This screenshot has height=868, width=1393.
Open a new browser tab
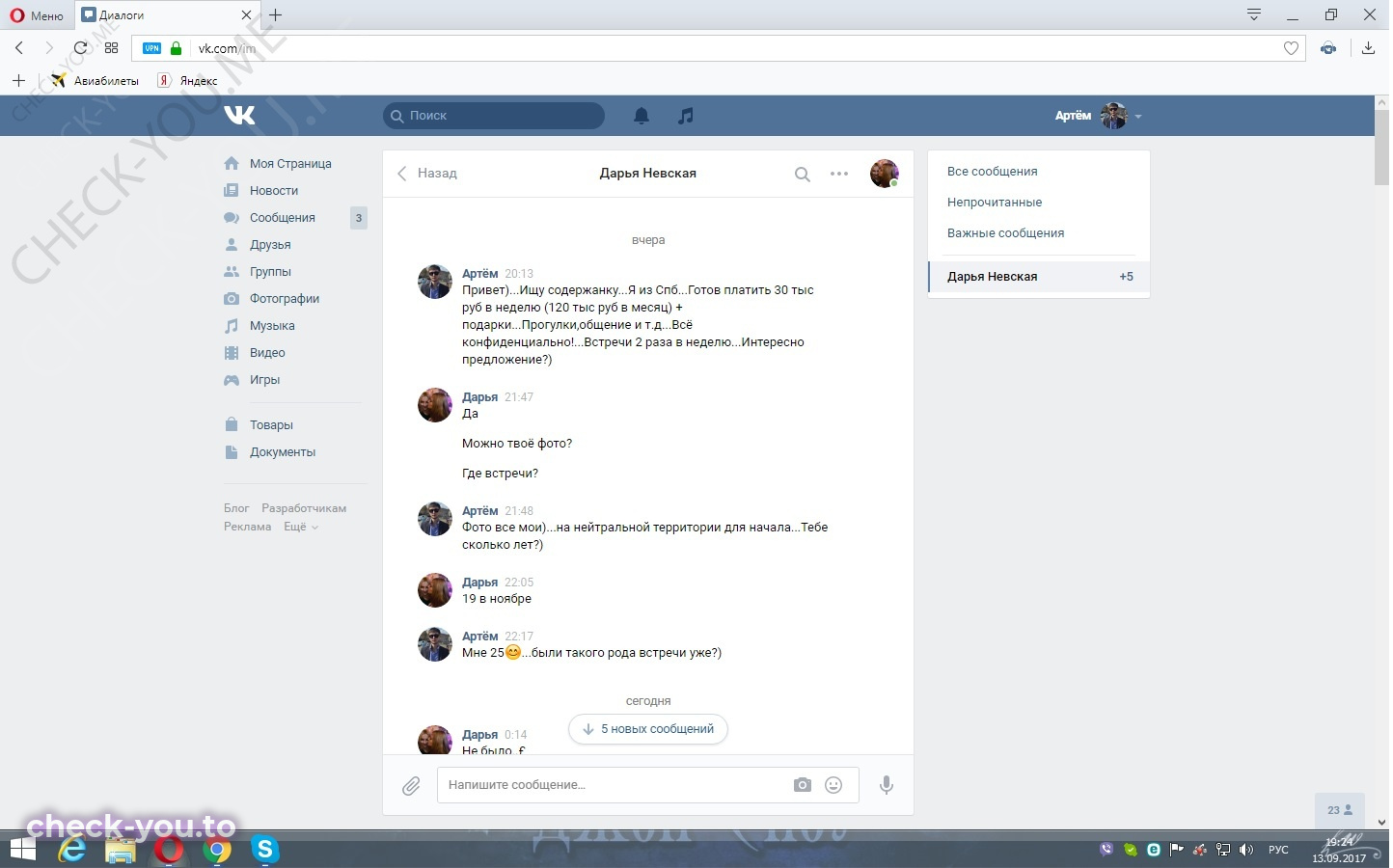[x=276, y=15]
